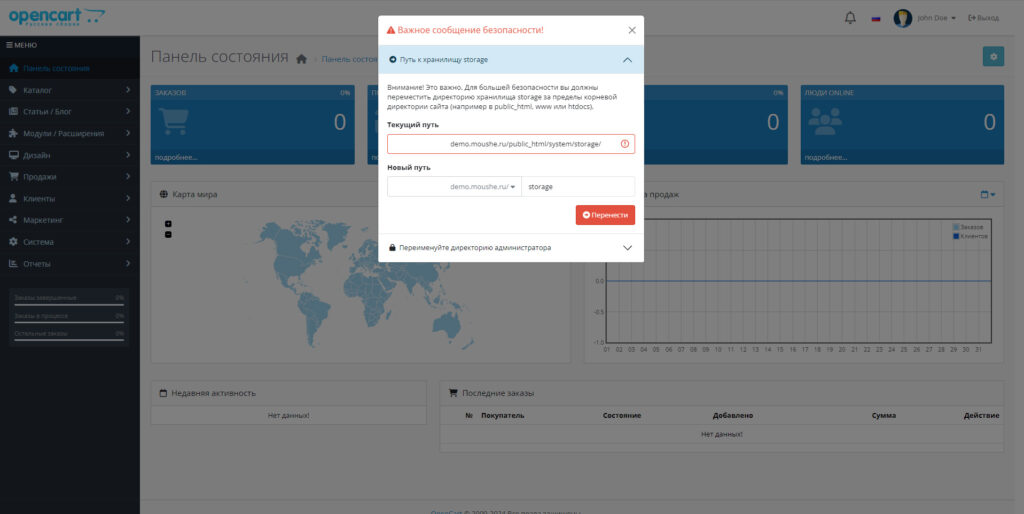Click the Маркетинг share icon
This screenshot has height=514, width=1024.
[13, 220]
